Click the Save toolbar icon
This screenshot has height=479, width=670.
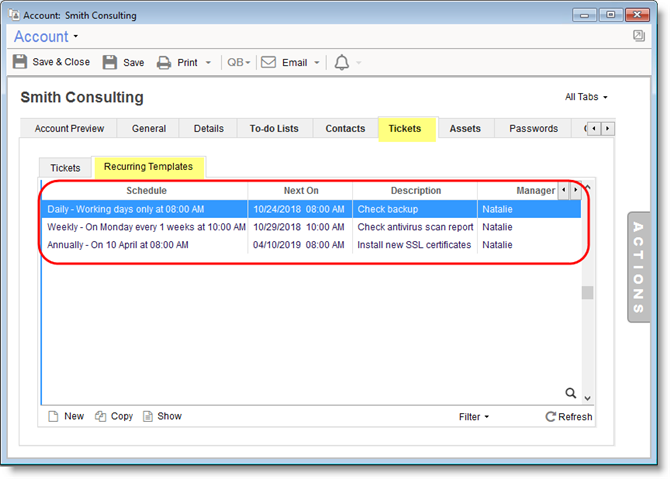click(110, 62)
